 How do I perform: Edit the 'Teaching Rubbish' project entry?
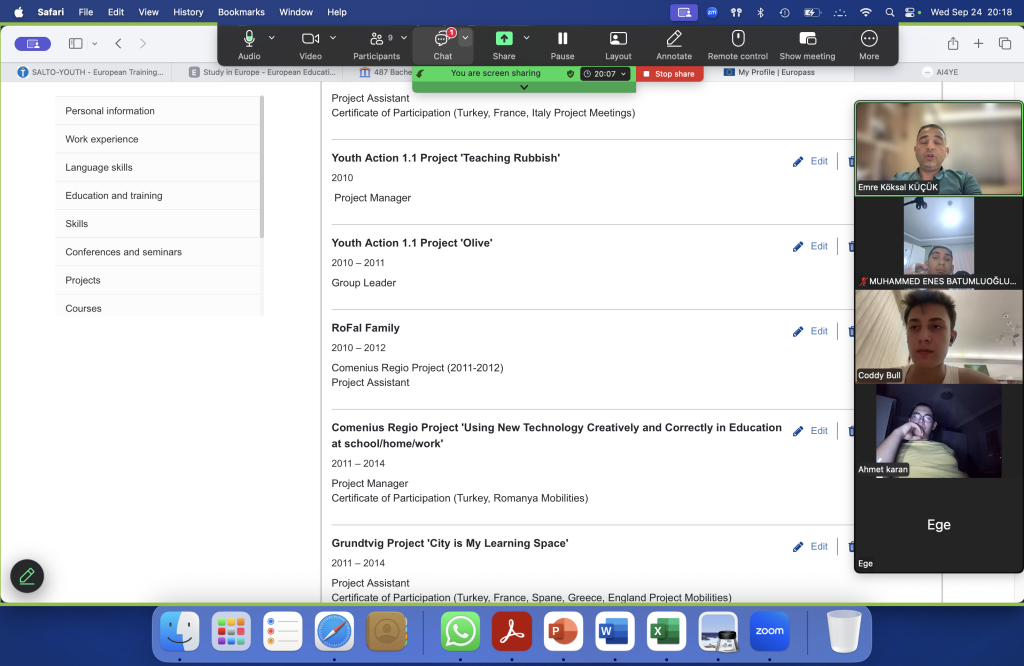[x=811, y=161]
